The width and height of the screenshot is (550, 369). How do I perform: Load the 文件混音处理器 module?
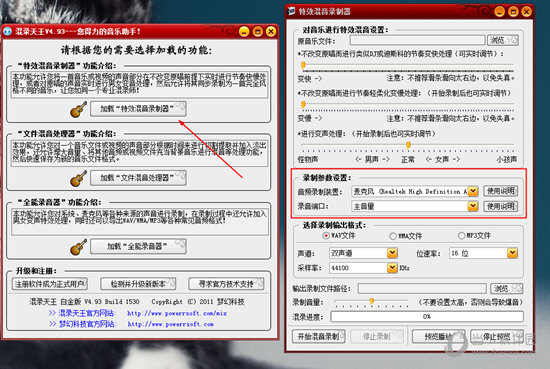pyautogui.click(x=138, y=178)
